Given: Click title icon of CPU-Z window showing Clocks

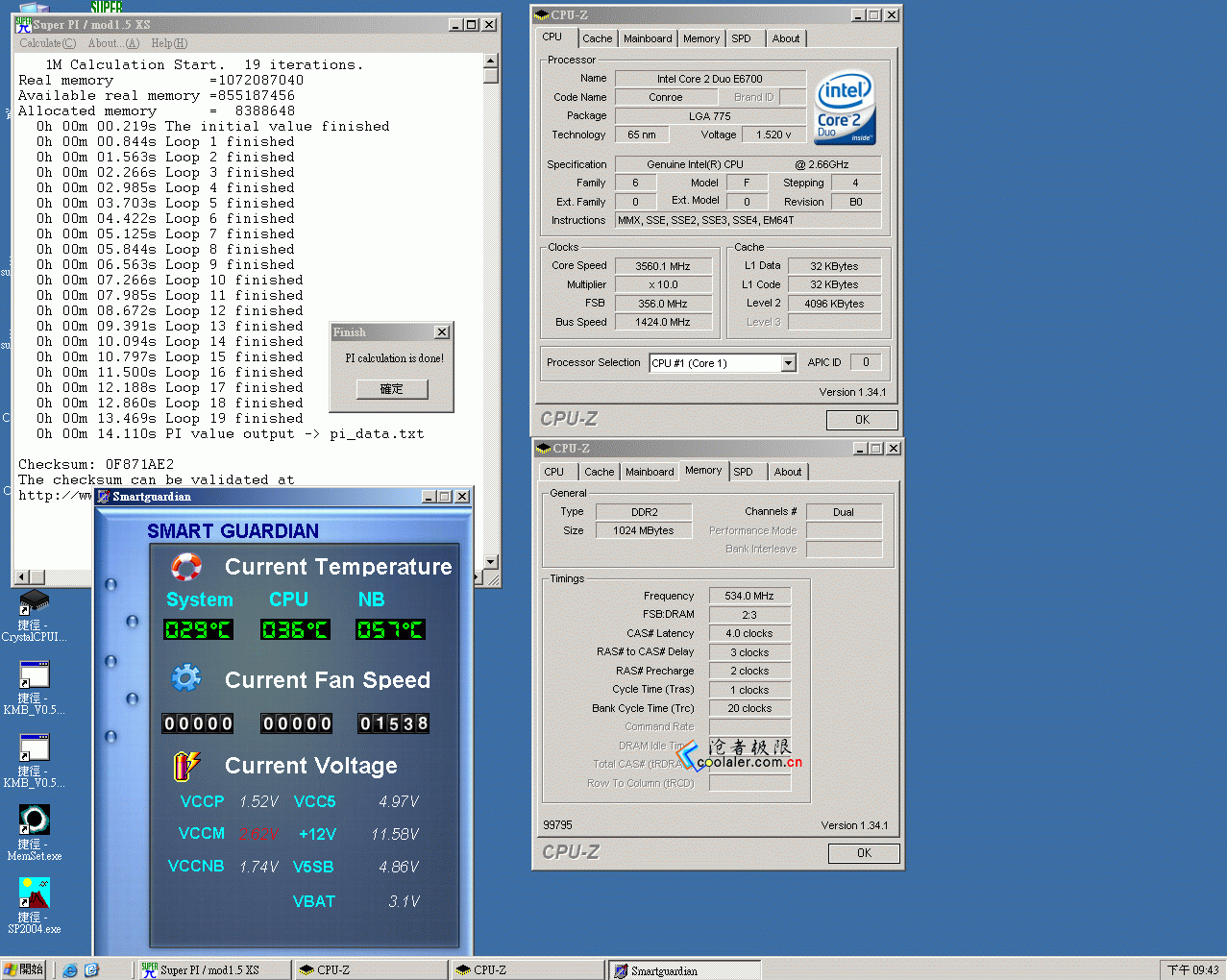Looking at the screenshot, I should click(x=543, y=14).
